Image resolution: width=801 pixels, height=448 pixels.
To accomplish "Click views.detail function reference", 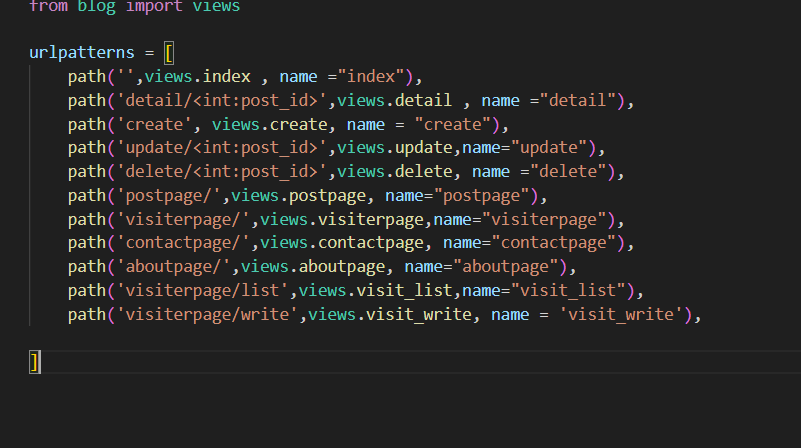I will coord(394,101).
